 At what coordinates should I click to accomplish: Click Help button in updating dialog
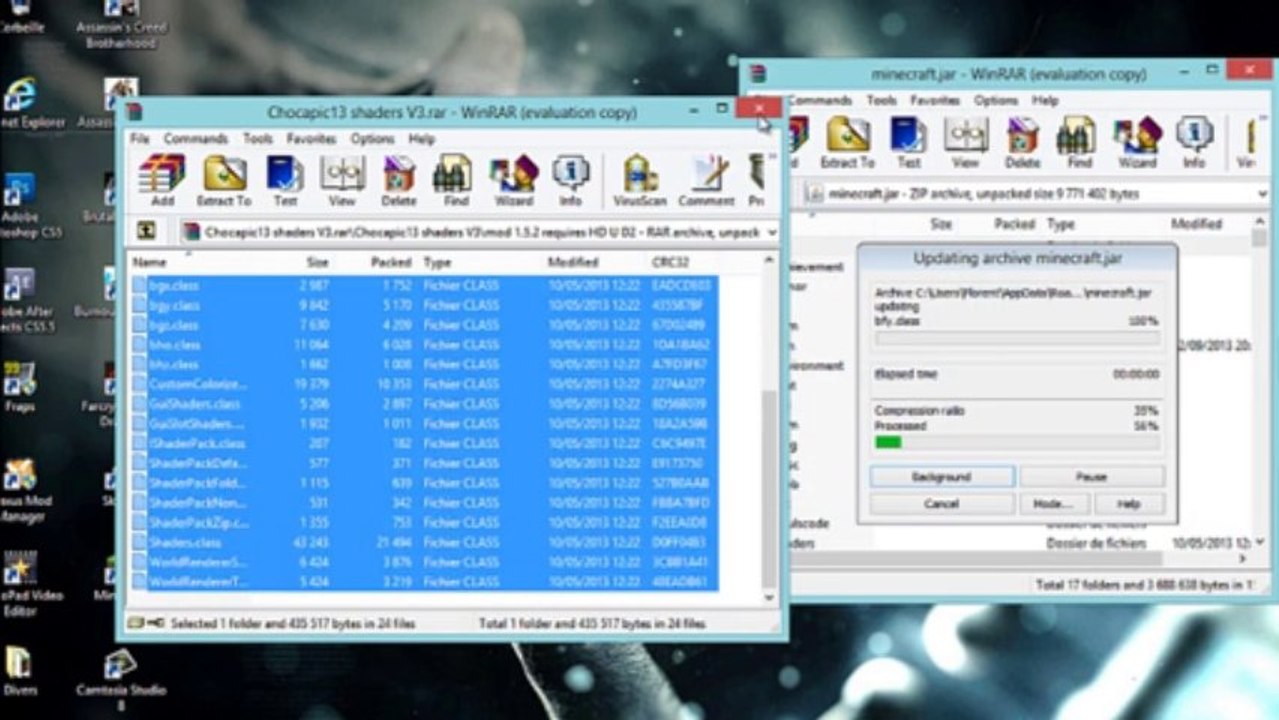(1128, 504)
